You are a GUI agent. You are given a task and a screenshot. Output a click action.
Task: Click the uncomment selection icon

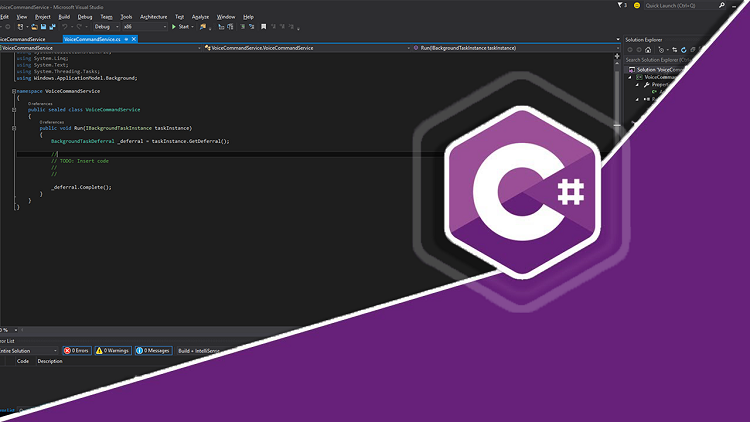pyautogui.click(x=252, y=27)
